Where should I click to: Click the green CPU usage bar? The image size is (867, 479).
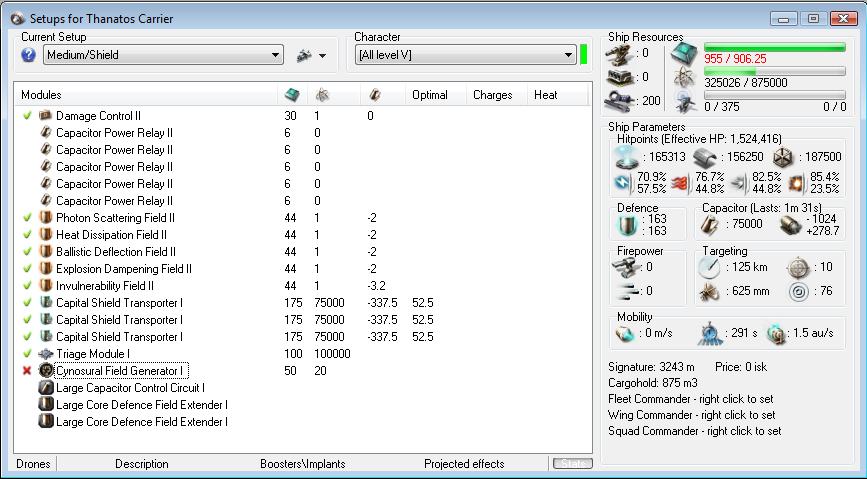coord(774,47)
